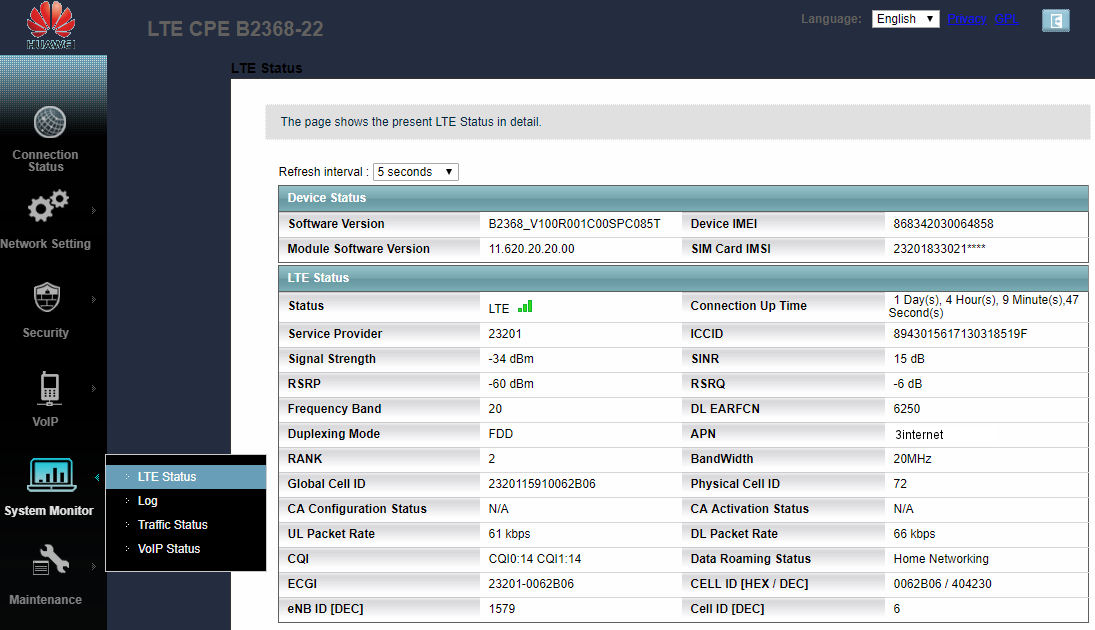Click BandWidth value 20MHz

tap(912, 459)
